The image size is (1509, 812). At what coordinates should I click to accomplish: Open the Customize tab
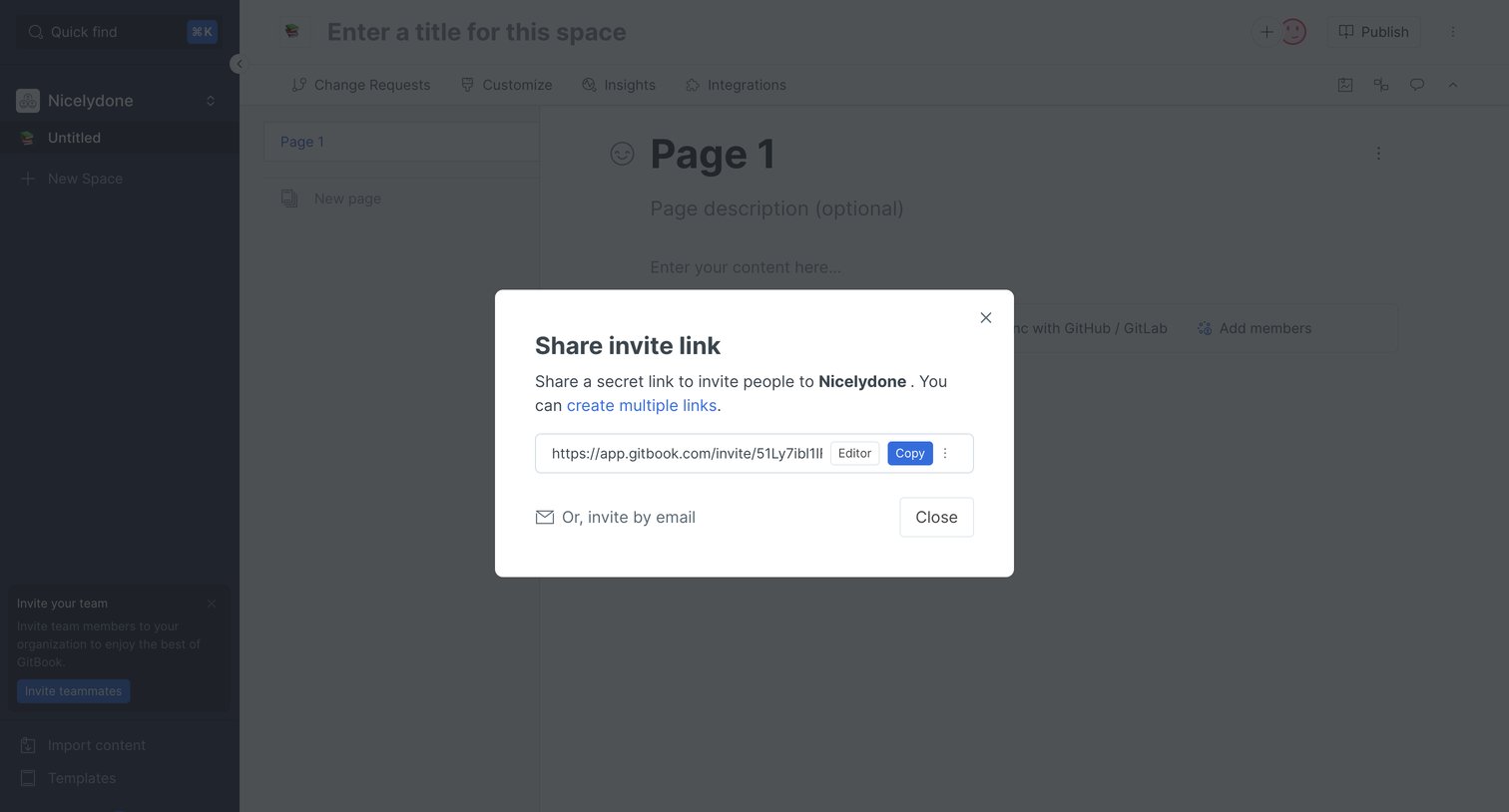click(x=506, y=85)
